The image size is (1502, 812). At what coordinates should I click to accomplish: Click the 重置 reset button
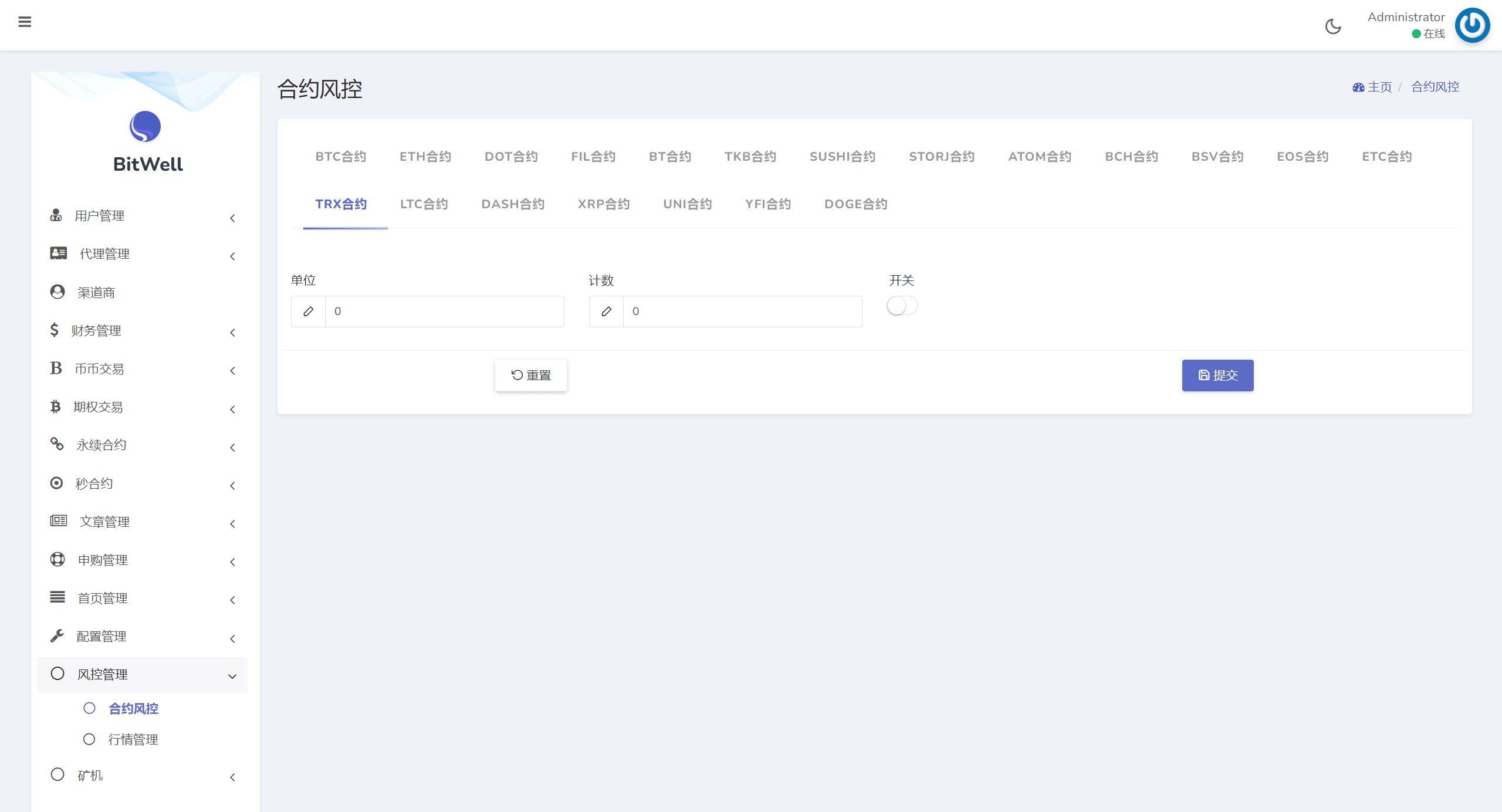[531, 375]
